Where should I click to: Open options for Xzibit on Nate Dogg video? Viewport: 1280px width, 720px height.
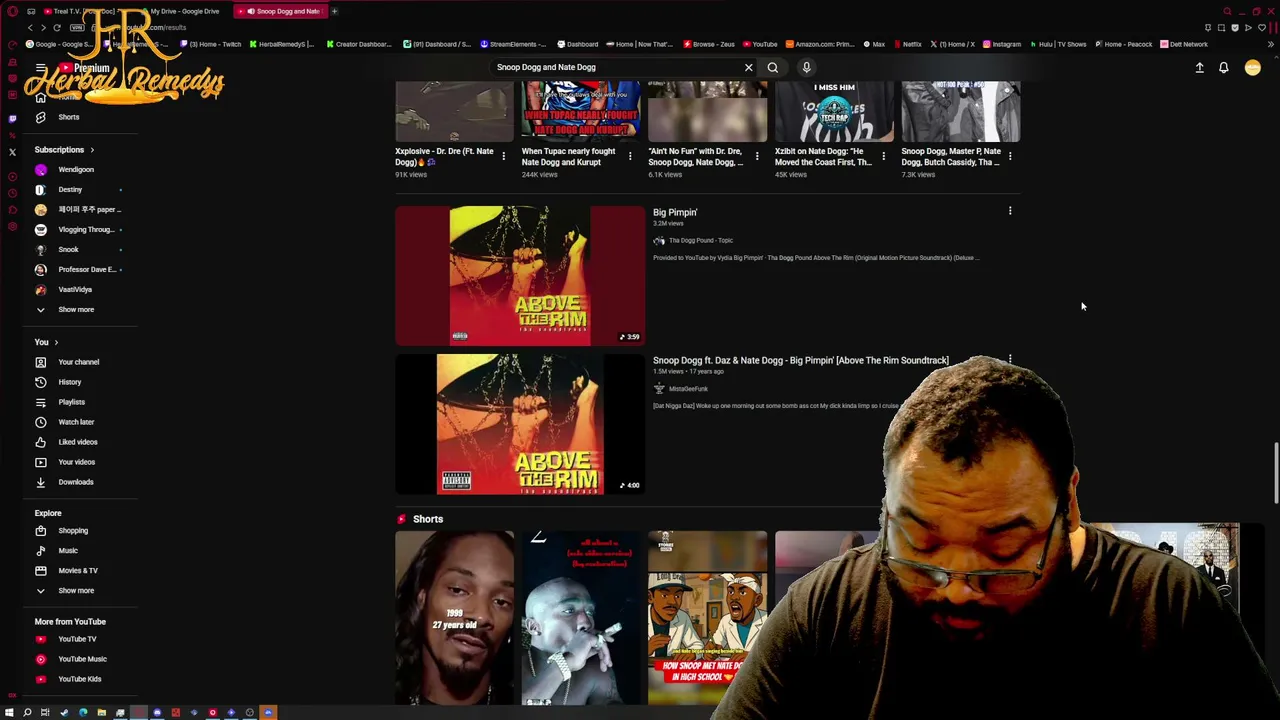tap(883, 156)
